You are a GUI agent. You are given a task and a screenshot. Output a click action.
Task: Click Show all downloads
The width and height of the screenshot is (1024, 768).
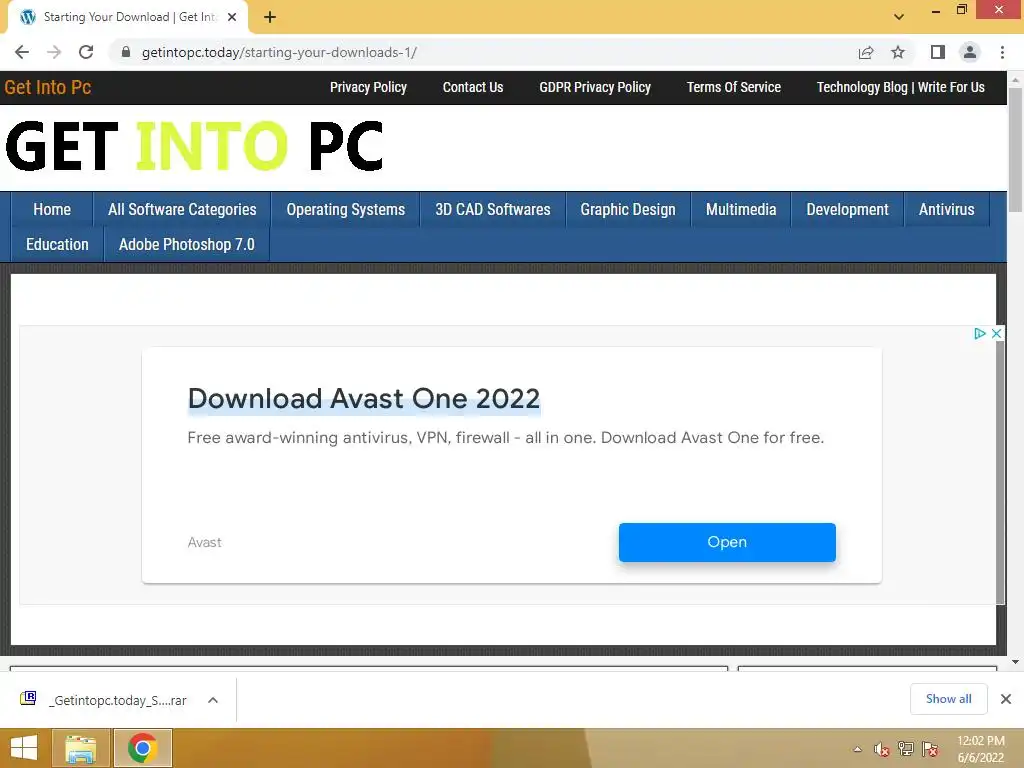(x=948, y=699)
